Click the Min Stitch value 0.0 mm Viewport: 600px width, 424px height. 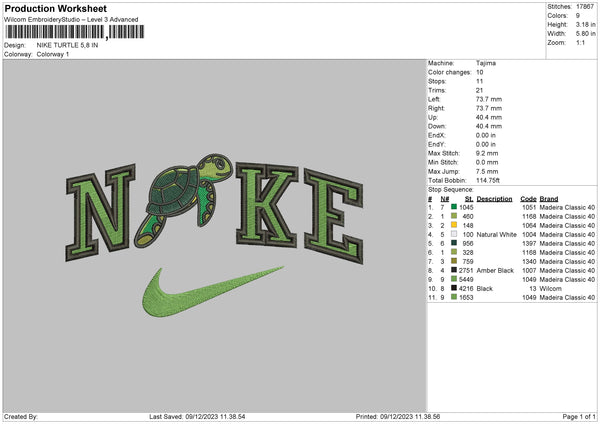coord(487,162)
